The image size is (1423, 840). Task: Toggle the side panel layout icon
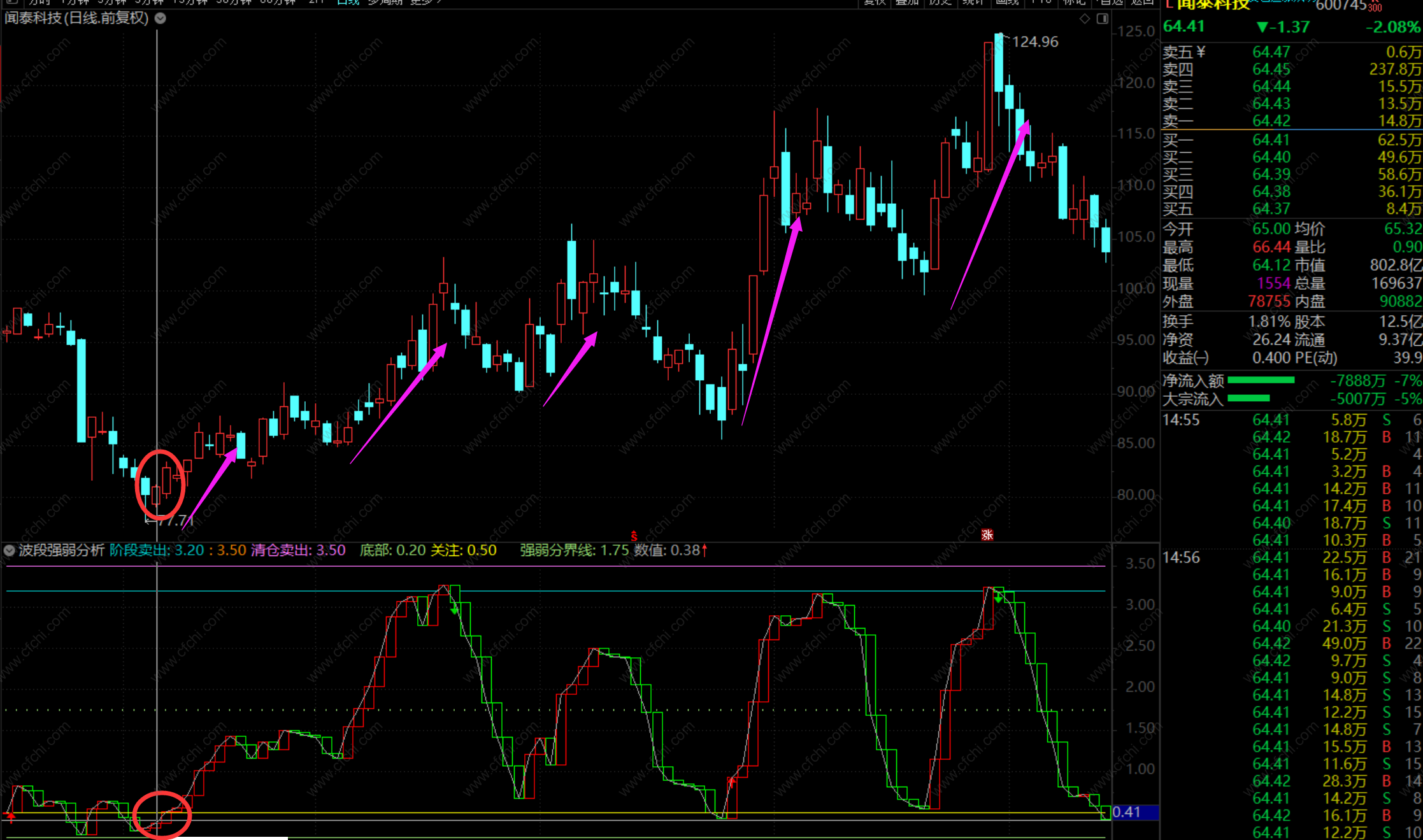pyautogui.click(x=1103, y=18)
